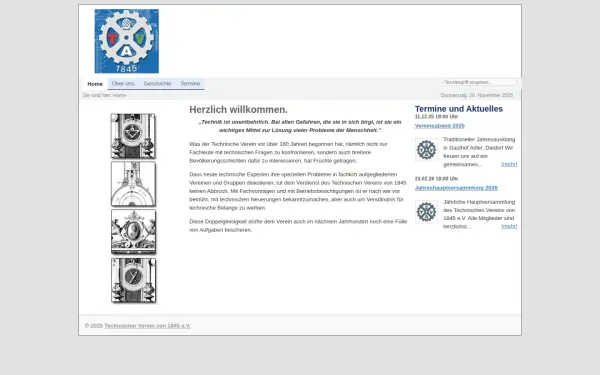
Task: Click the gear icon beside Vereinsabend text
Action: click(426, 150)
